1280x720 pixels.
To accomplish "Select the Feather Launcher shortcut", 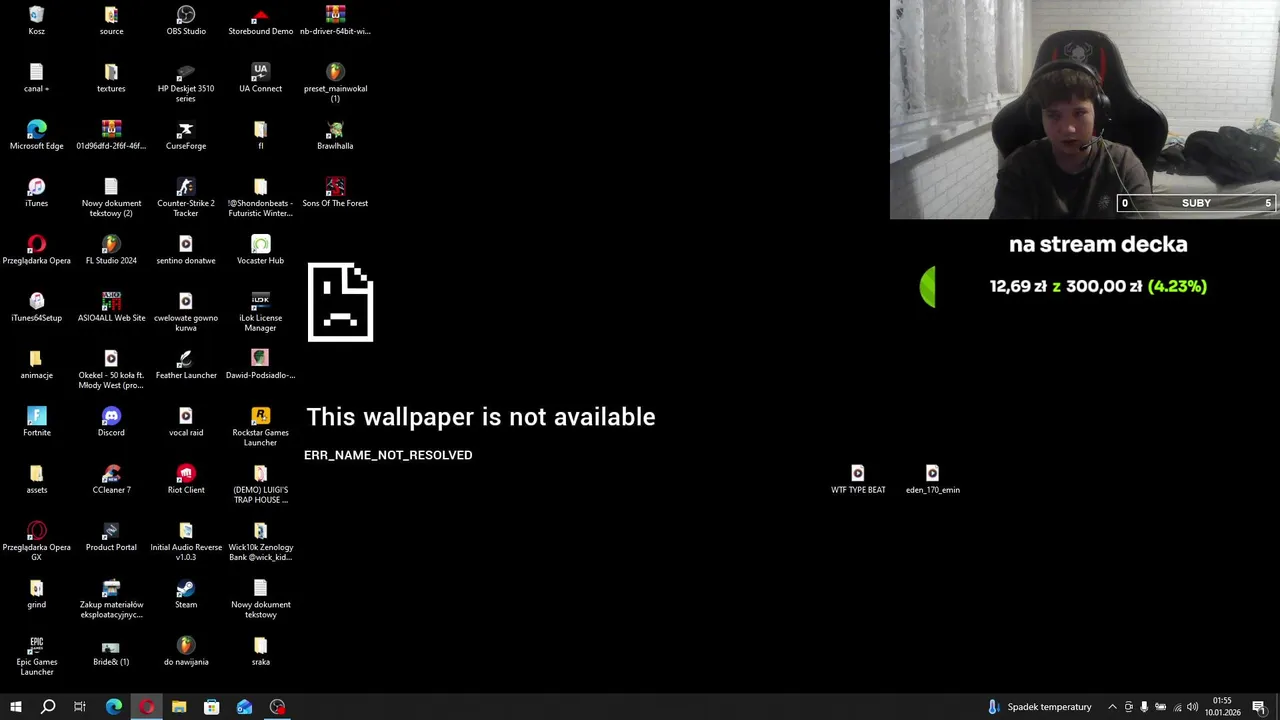I will click(x=186, y=365).
